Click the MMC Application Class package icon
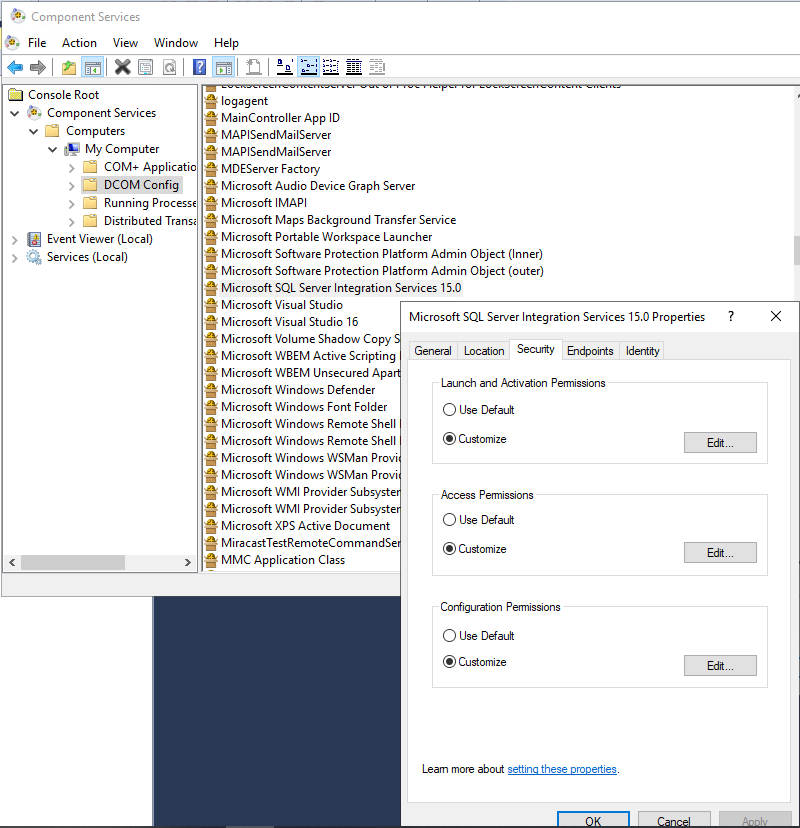 pyautogui.click(x=211, y=560)
